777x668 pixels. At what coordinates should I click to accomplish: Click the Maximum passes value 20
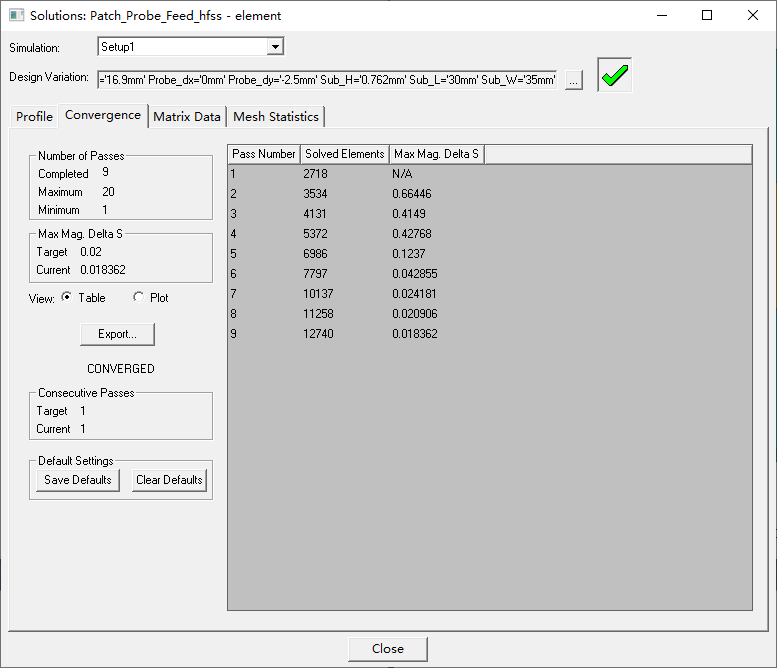tap(108, 192)
